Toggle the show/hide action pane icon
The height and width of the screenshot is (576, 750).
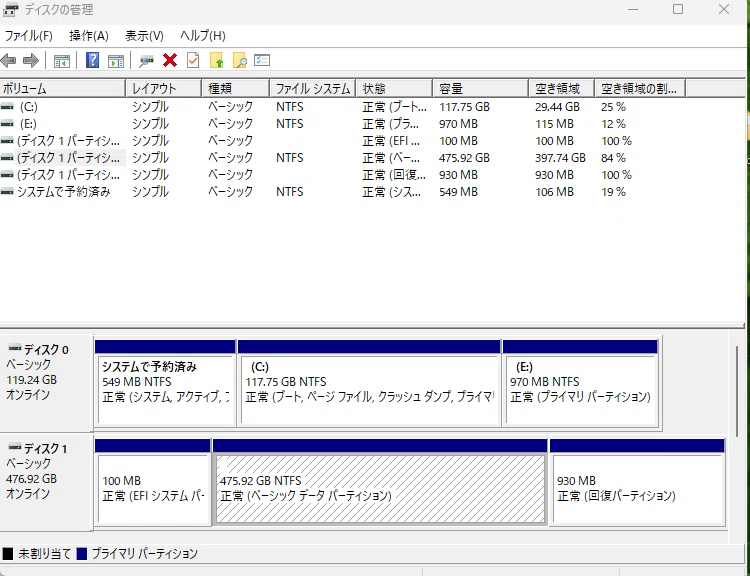pyautogui.click(x=116, y=61)
